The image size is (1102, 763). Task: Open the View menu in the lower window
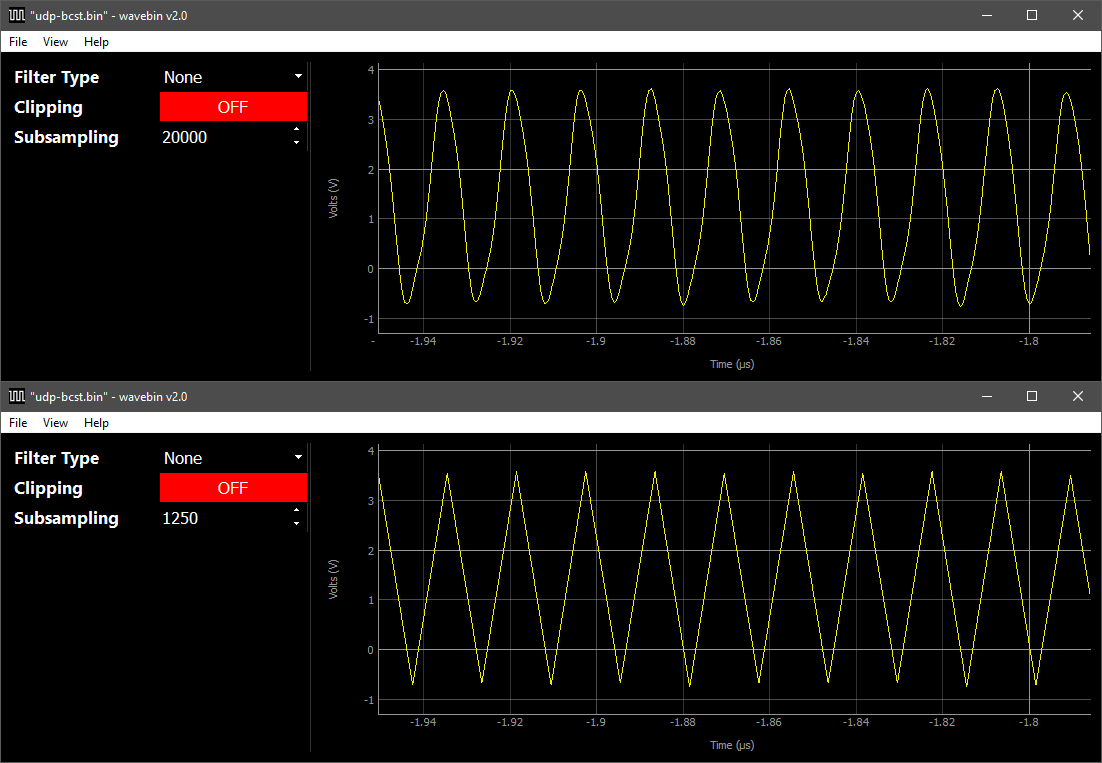[x=55, y=423]
